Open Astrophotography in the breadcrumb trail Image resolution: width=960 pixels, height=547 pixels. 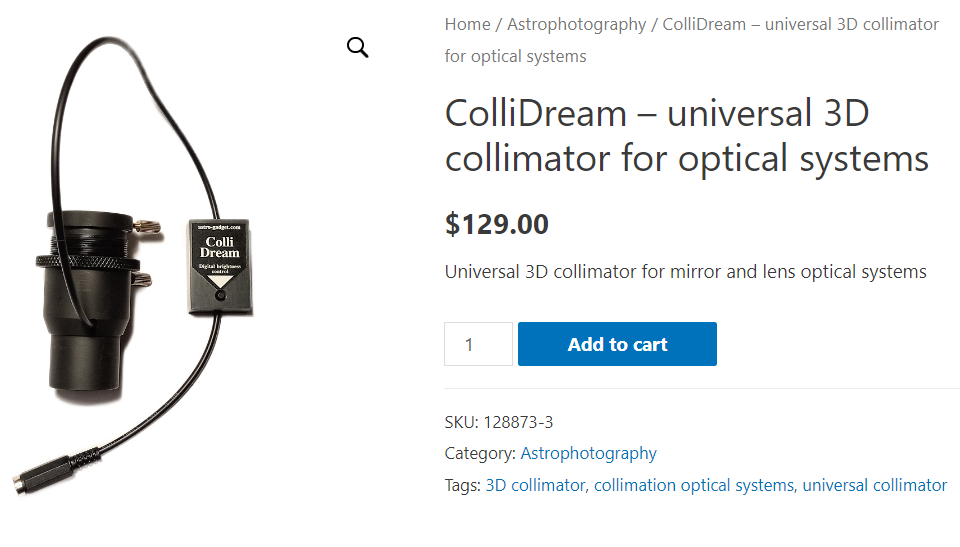pyautogui.click(x=576, y=24)
